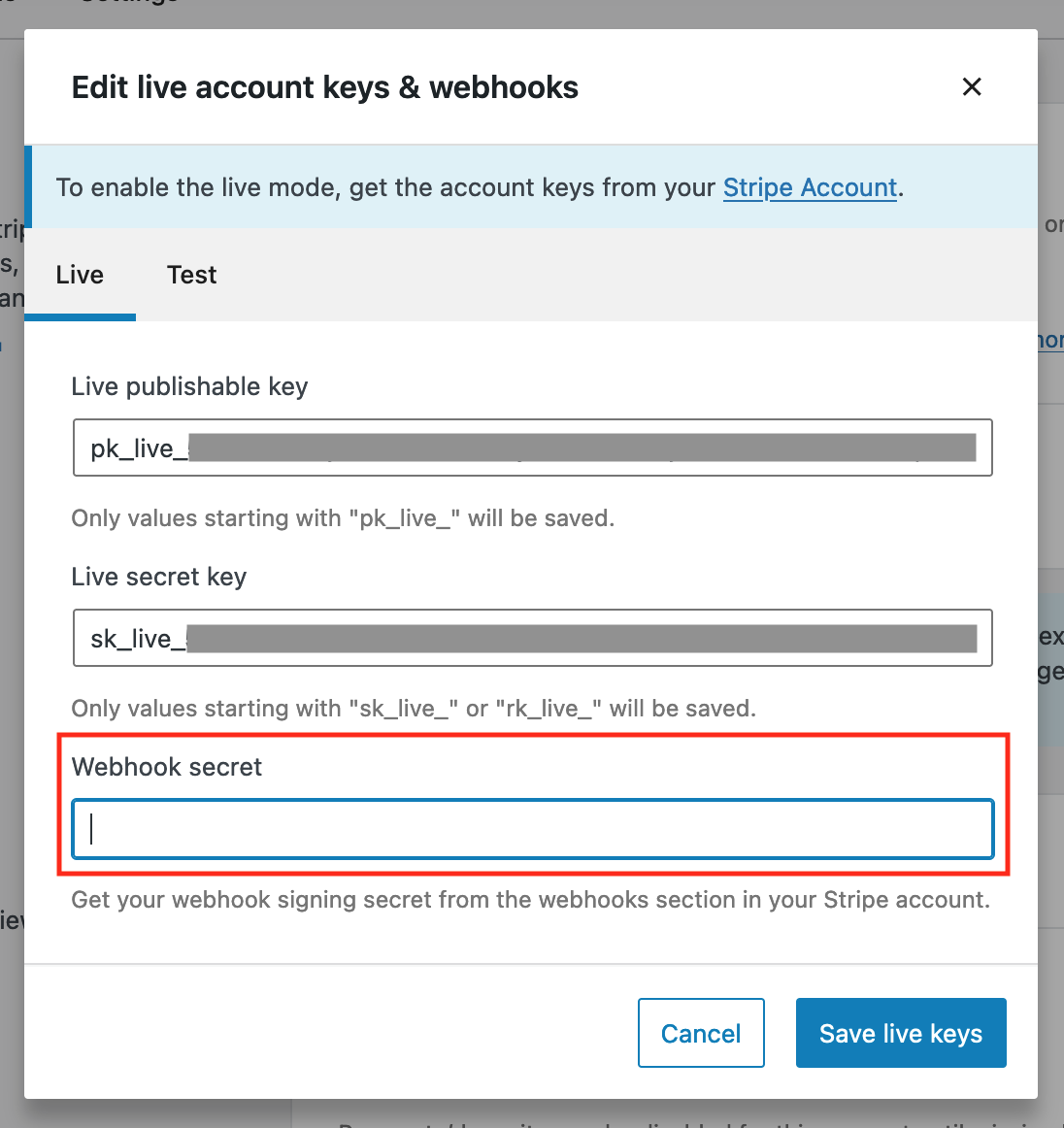This screenshot has width=1064, height=1128.
Task: Click the Save live keys button
Action: pos(900,1033)
